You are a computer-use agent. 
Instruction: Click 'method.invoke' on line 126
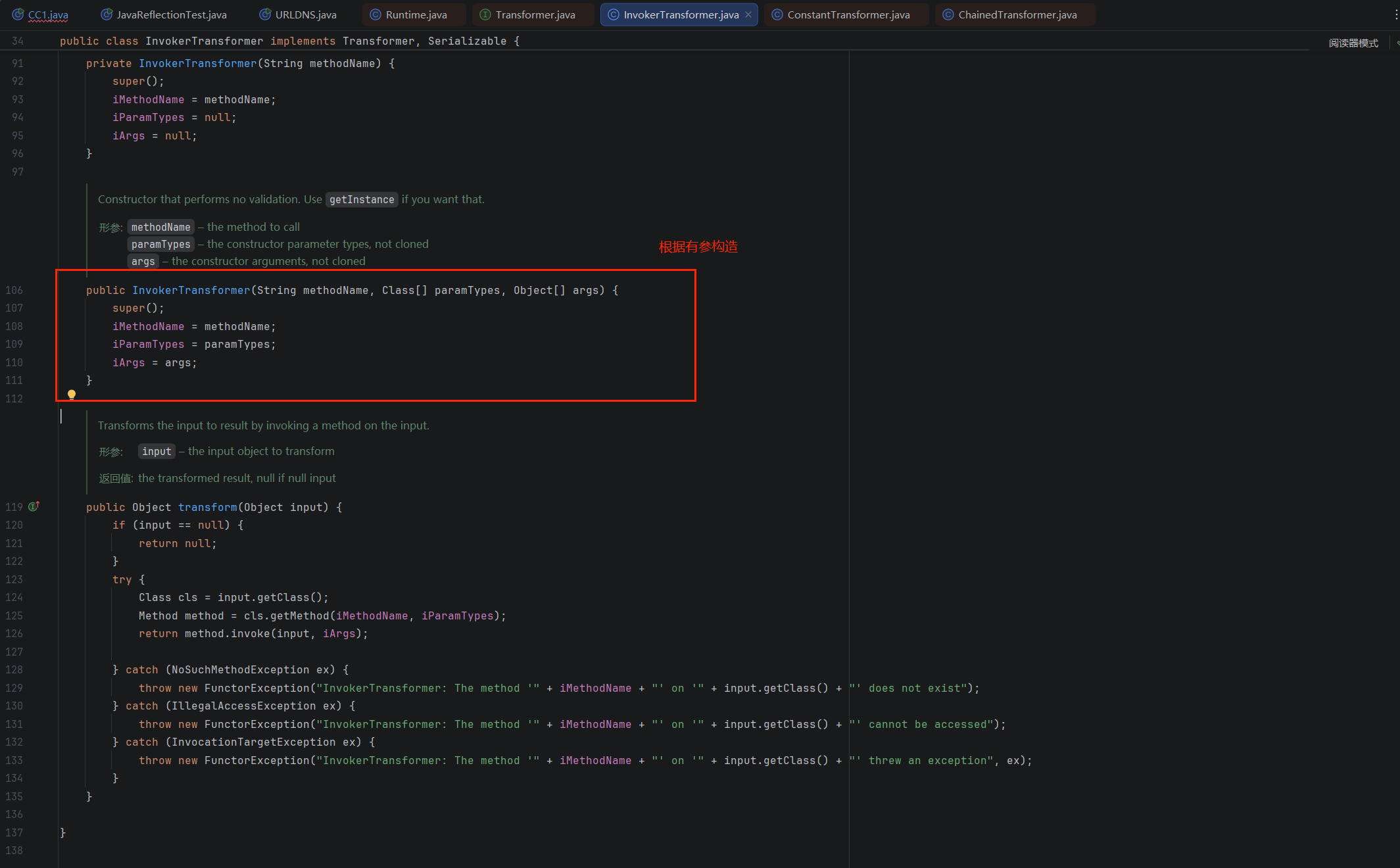[227, 633]
